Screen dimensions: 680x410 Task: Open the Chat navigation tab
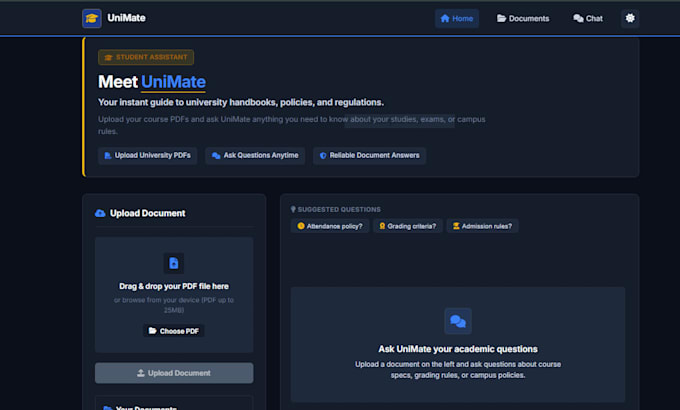(x=588, y=18)
